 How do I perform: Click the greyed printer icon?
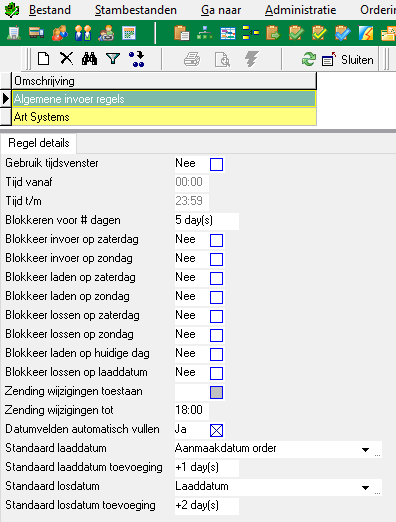click(x=192, y=60)
